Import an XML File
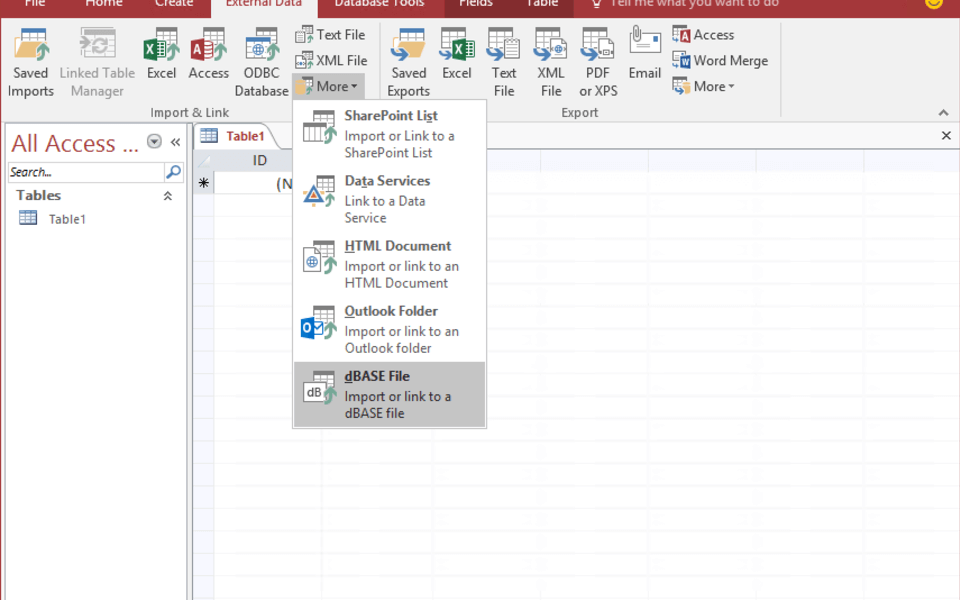The height and width of the screenshot is (600, 960). (x=331, y=61)
